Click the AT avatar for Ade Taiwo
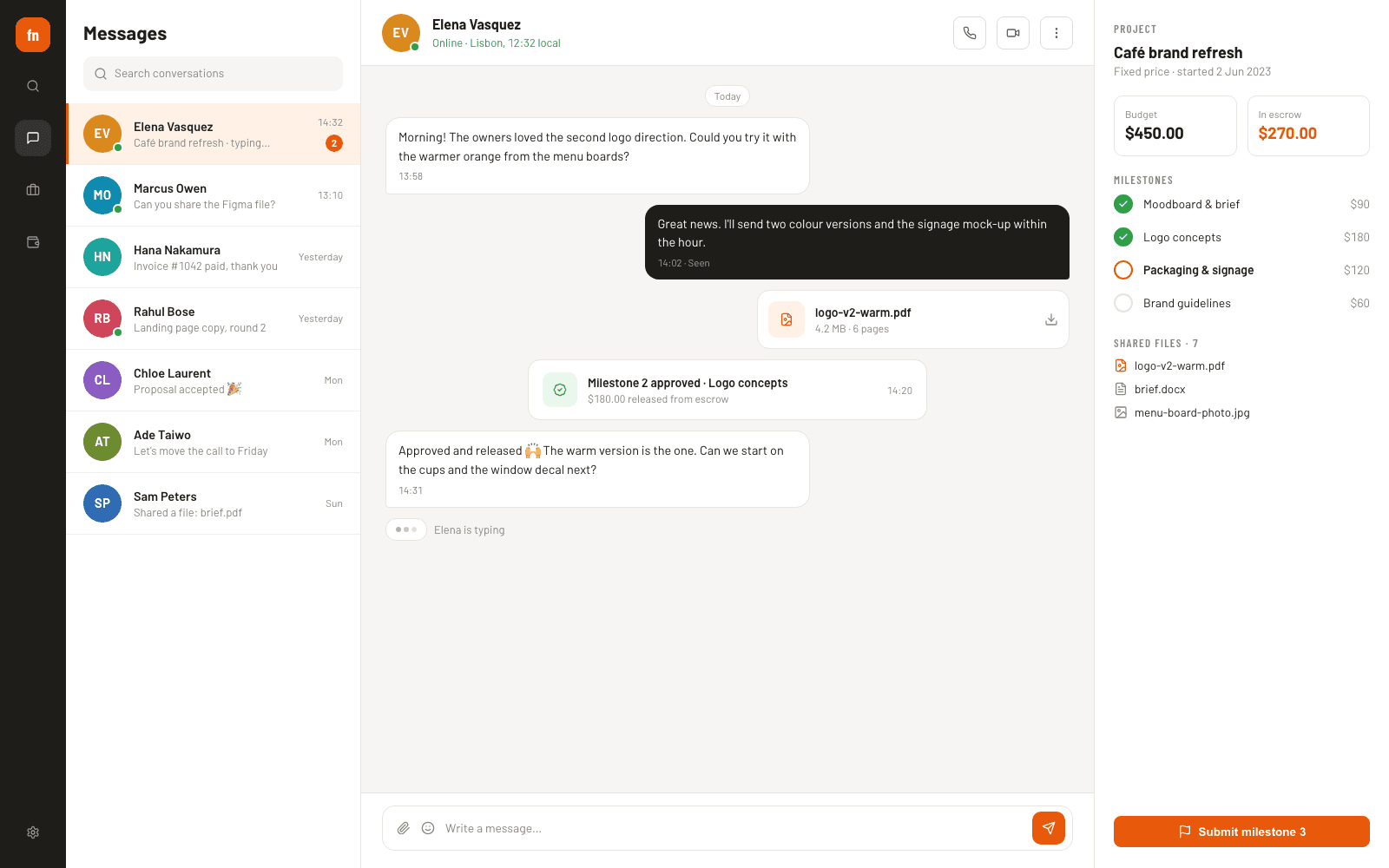 [102, 442]
